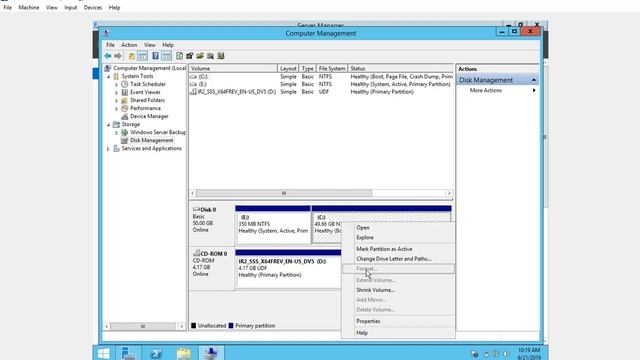
Task: Click the last toolbar icon on right
Action: point(221,56)
